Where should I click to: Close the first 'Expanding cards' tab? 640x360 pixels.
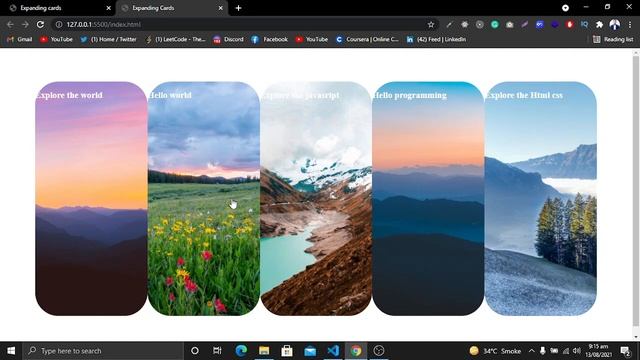tap(109, 8)
